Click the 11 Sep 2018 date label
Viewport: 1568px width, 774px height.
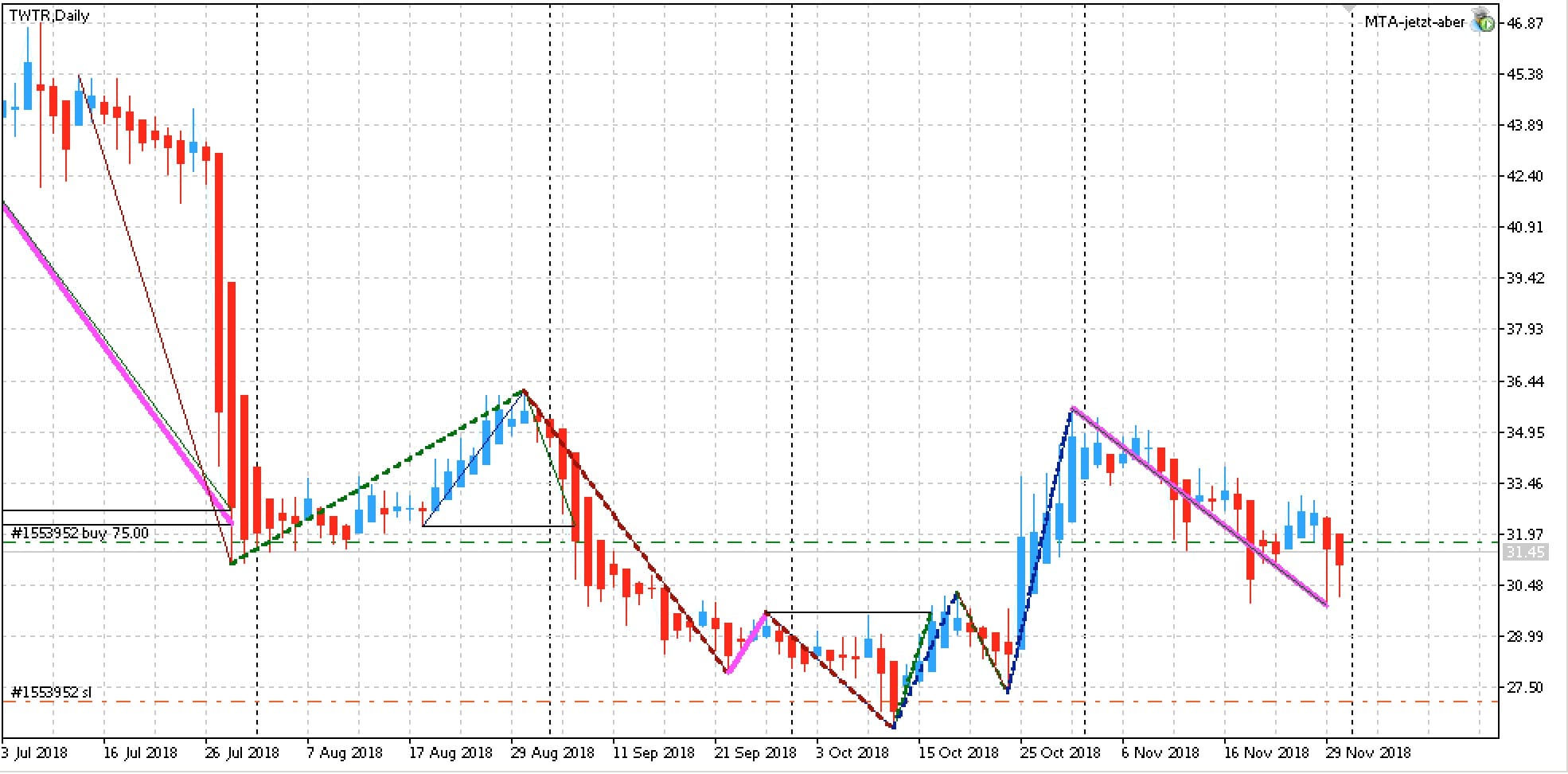click(x=653, y=752)
